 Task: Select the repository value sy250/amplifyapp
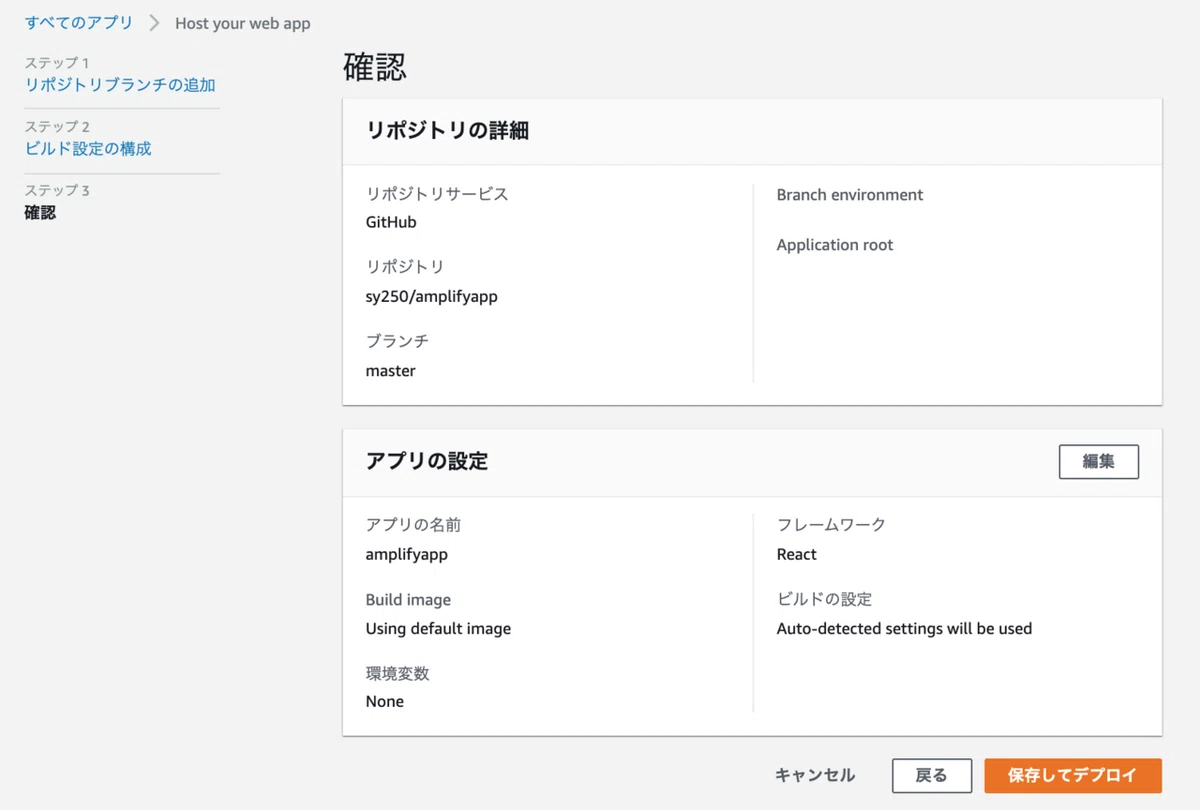432,297
